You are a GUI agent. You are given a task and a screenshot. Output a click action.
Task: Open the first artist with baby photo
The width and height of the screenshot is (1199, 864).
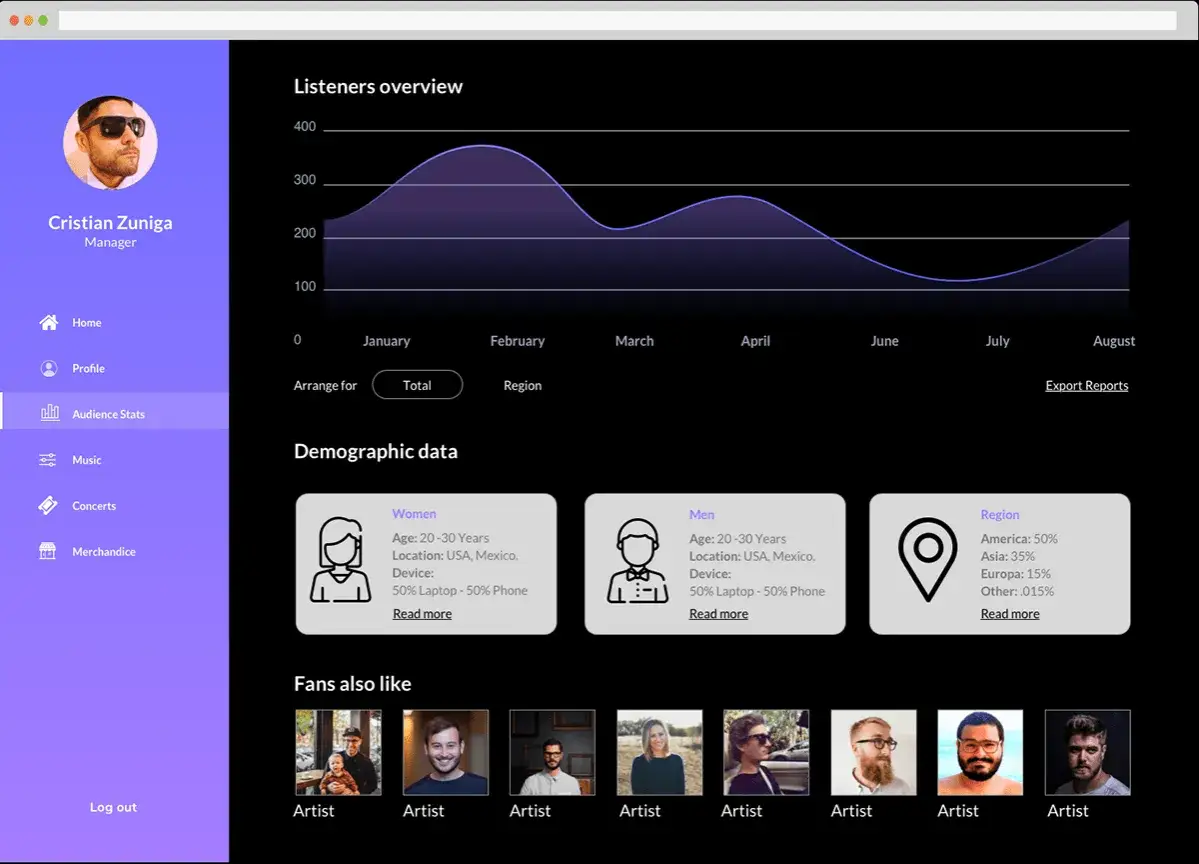click(x=338, y=752)
